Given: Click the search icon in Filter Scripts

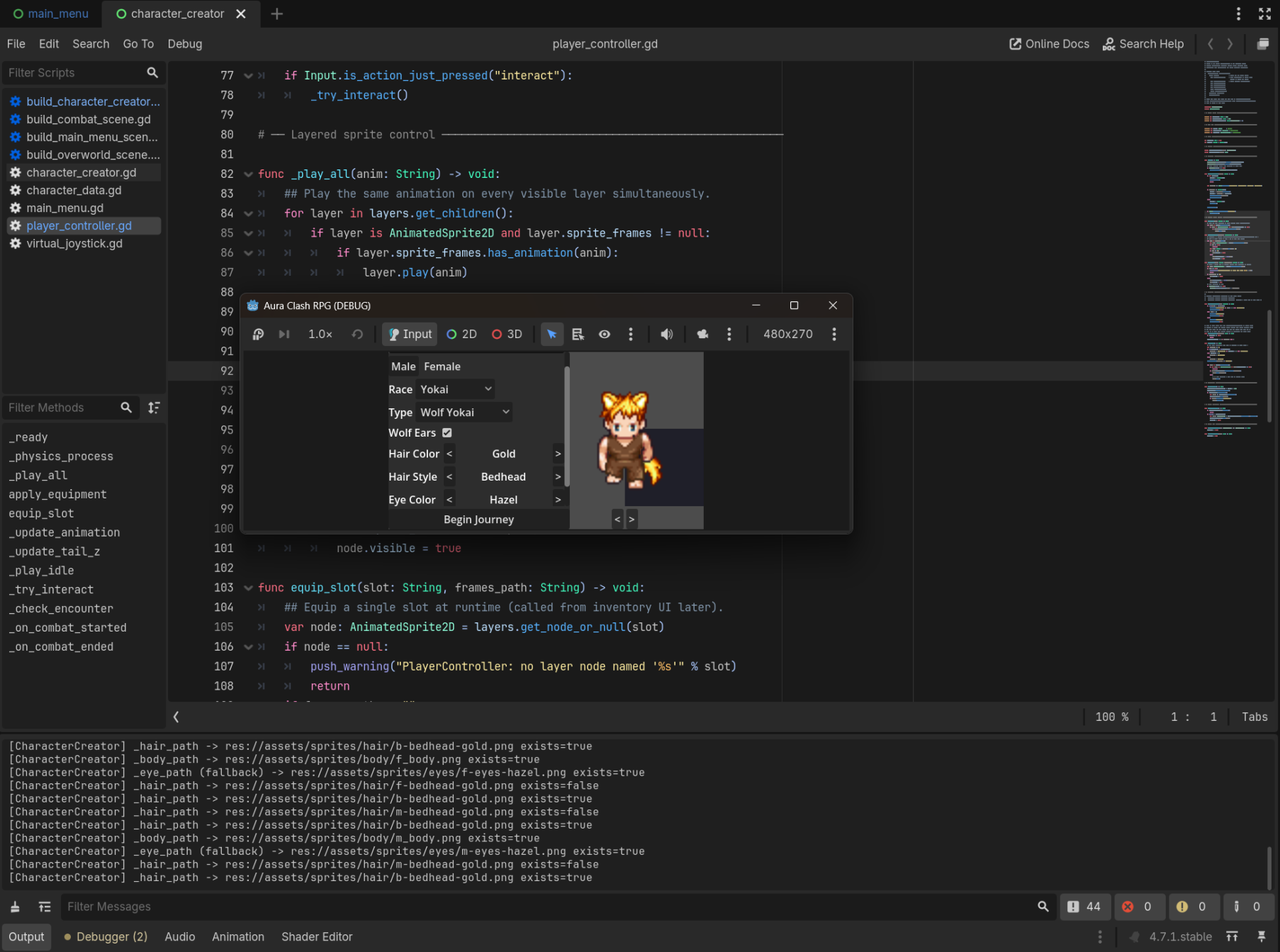Looking at the screenshot, I should (152, 72).
